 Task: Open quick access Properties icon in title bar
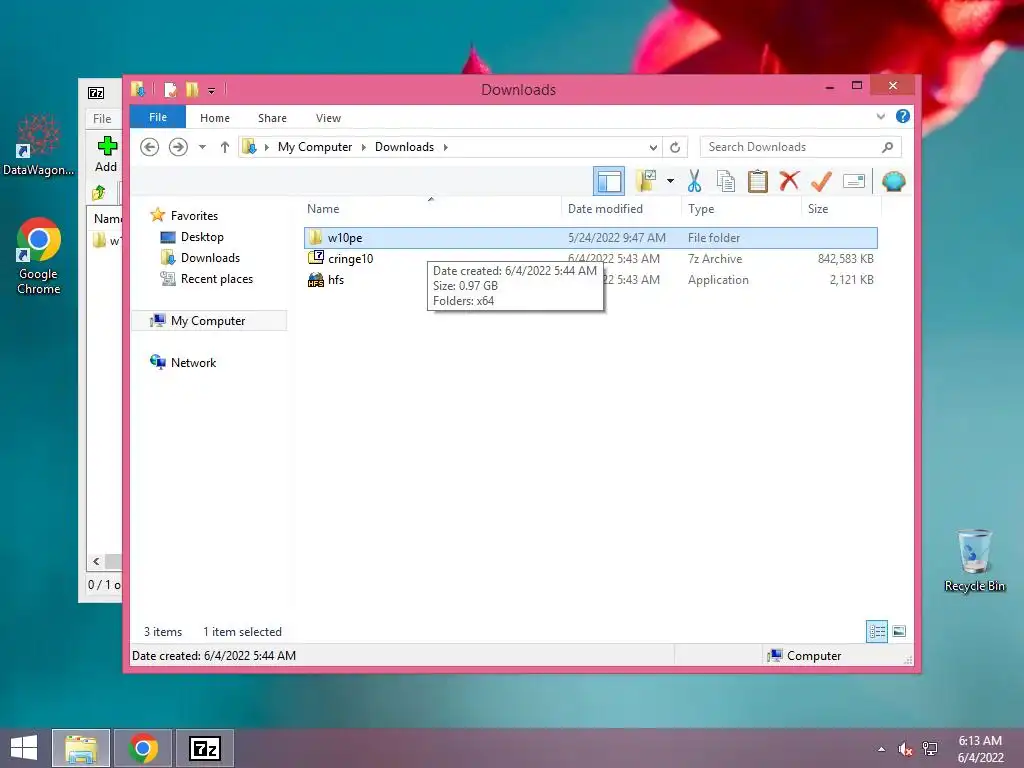pyautogui.click(x=170, y=90)
